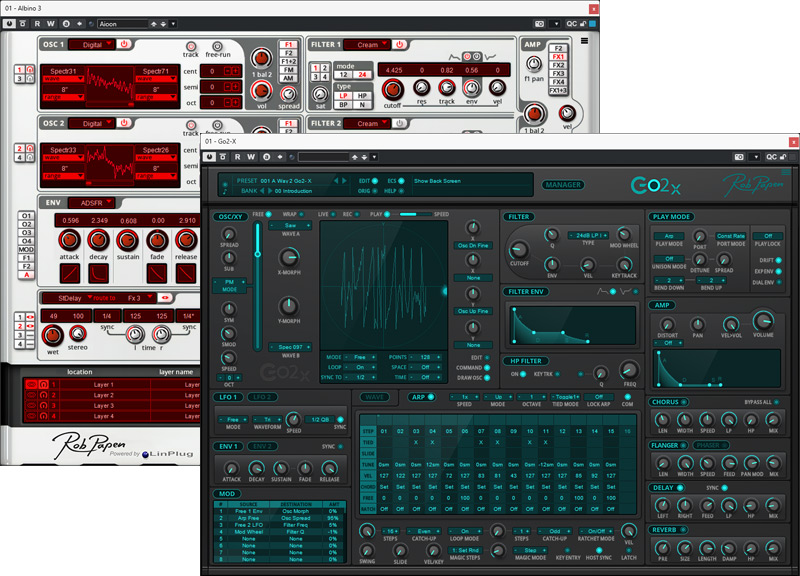Click the camera snapshot icon in Go2-X titlebar
Screen dimensions: 800x576
tap(738, 157)
